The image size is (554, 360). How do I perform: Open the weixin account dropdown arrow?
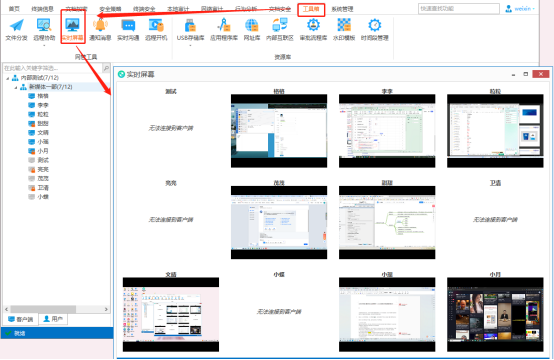click(x=534, y=9)
